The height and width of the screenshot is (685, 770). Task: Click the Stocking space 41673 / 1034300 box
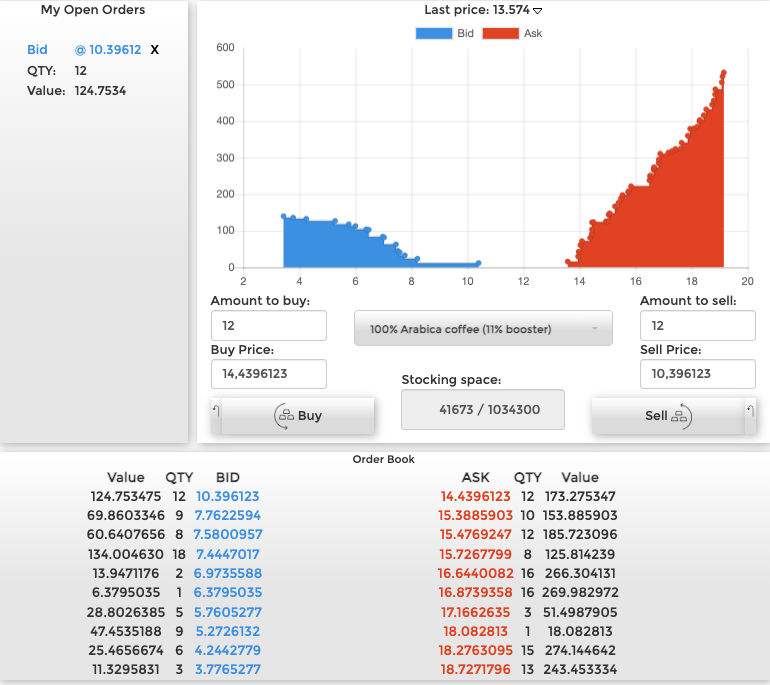click(x=483, y=410)
